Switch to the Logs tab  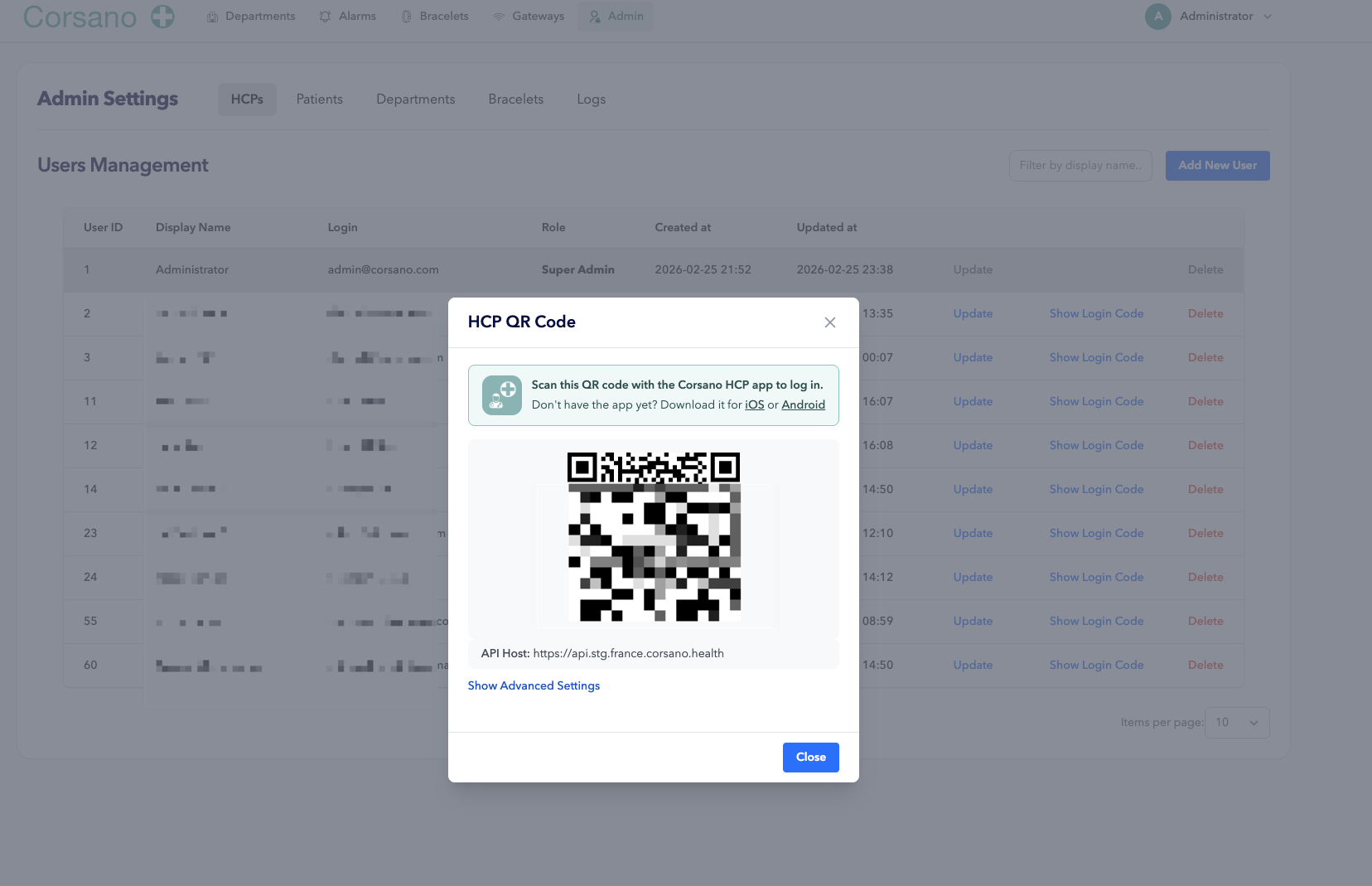tap(592, 99)
